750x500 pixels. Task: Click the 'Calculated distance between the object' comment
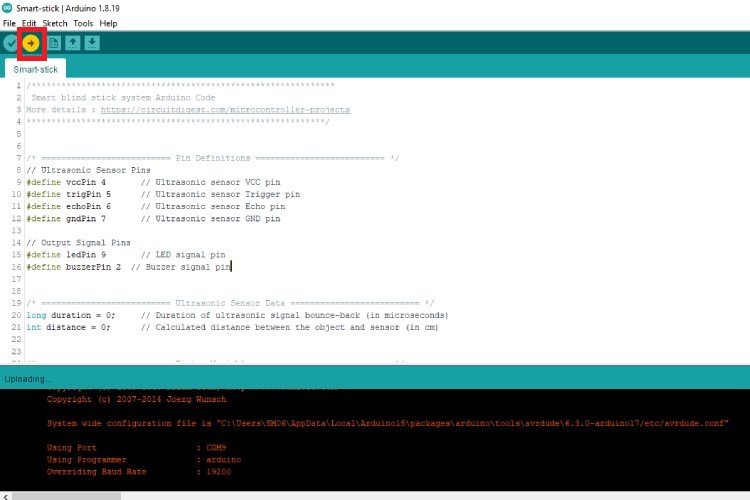[x=290, y=327]
